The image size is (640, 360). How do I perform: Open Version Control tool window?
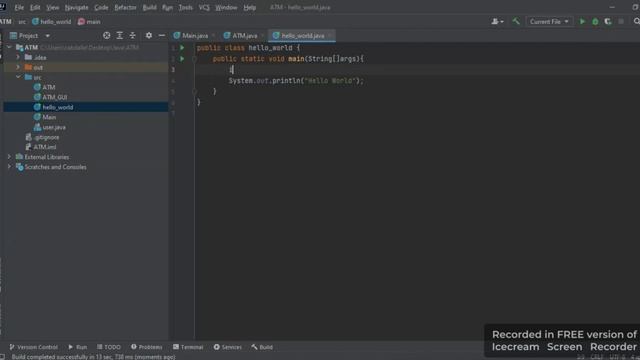pos(33,347)
